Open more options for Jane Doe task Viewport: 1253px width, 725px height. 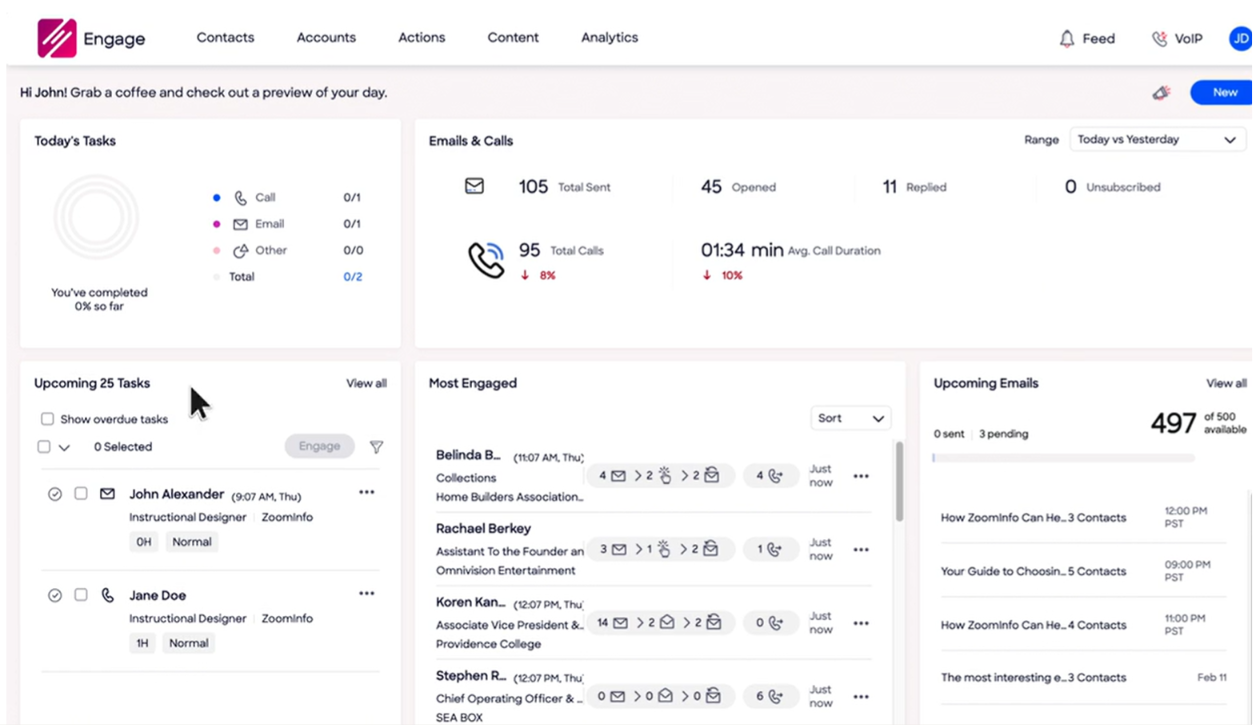367,593
